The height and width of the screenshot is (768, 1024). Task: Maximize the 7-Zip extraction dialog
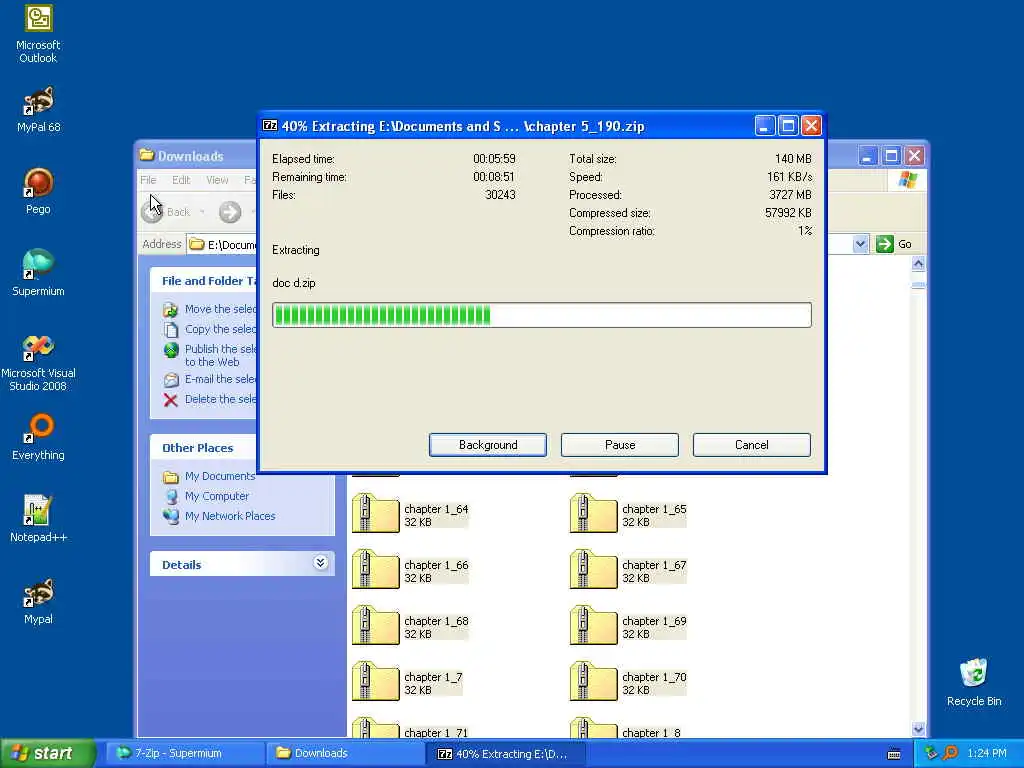(788, 125)
